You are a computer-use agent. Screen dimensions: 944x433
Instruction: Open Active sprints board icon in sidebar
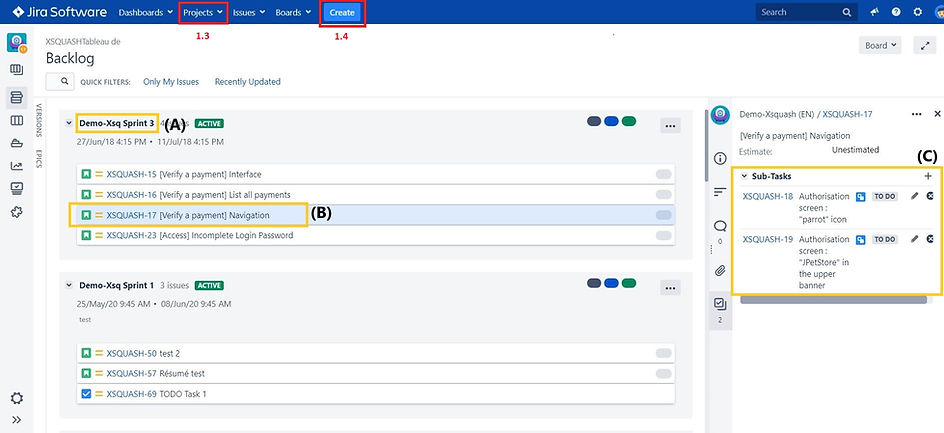tap(17, 120)
